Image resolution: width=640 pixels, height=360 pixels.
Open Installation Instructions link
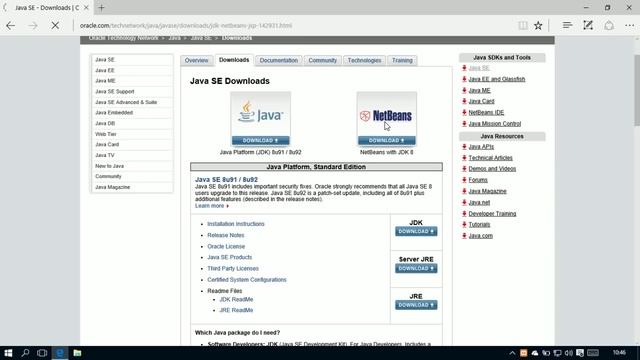point(236,224)
